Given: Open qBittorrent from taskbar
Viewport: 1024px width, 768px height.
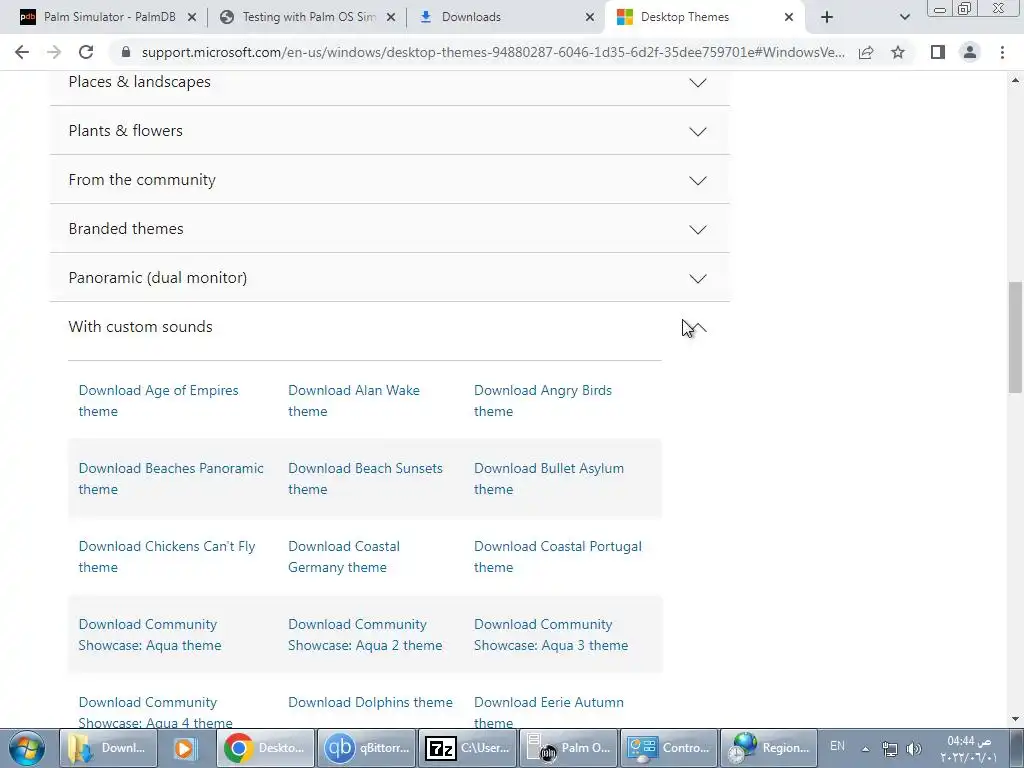Looking at the screenshot, I should [366, 748].
